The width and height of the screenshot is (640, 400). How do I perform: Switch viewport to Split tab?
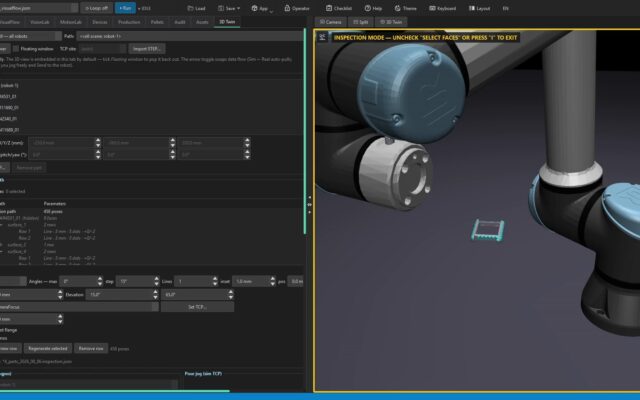coord(361,22)
